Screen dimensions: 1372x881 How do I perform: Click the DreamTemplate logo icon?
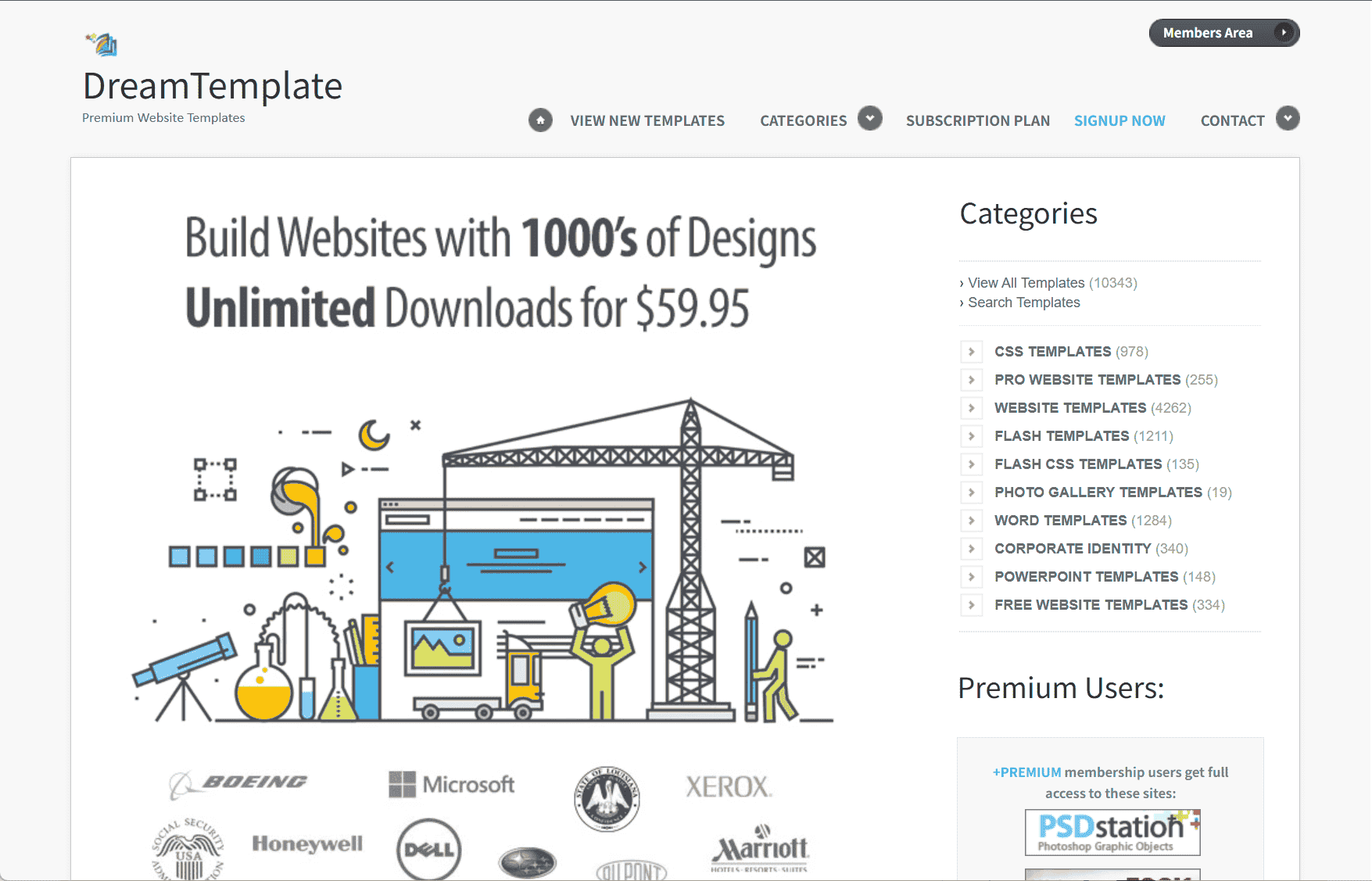click(x=102, y=44)
